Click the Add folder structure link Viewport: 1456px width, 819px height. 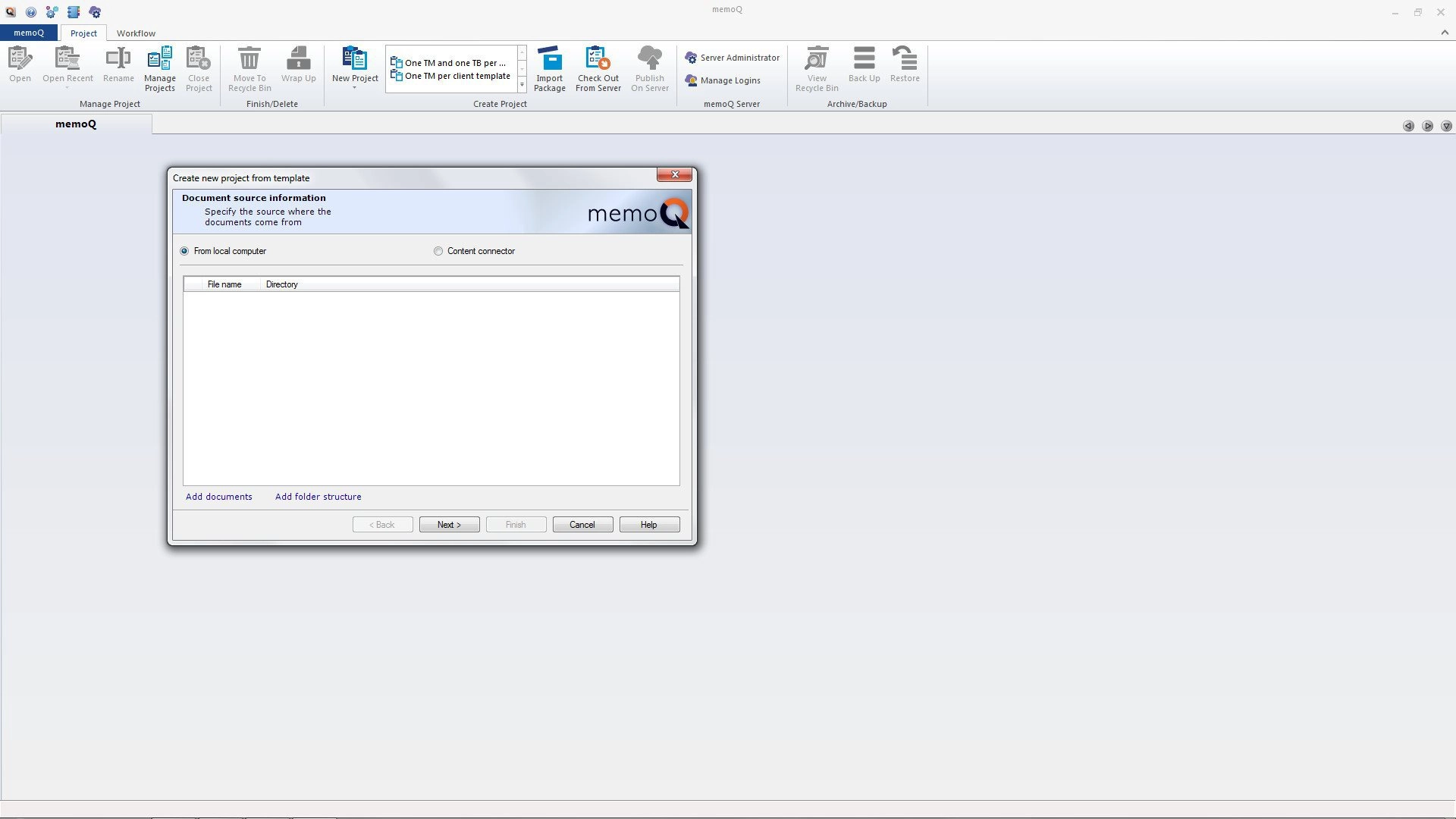(x=318, y=497)
